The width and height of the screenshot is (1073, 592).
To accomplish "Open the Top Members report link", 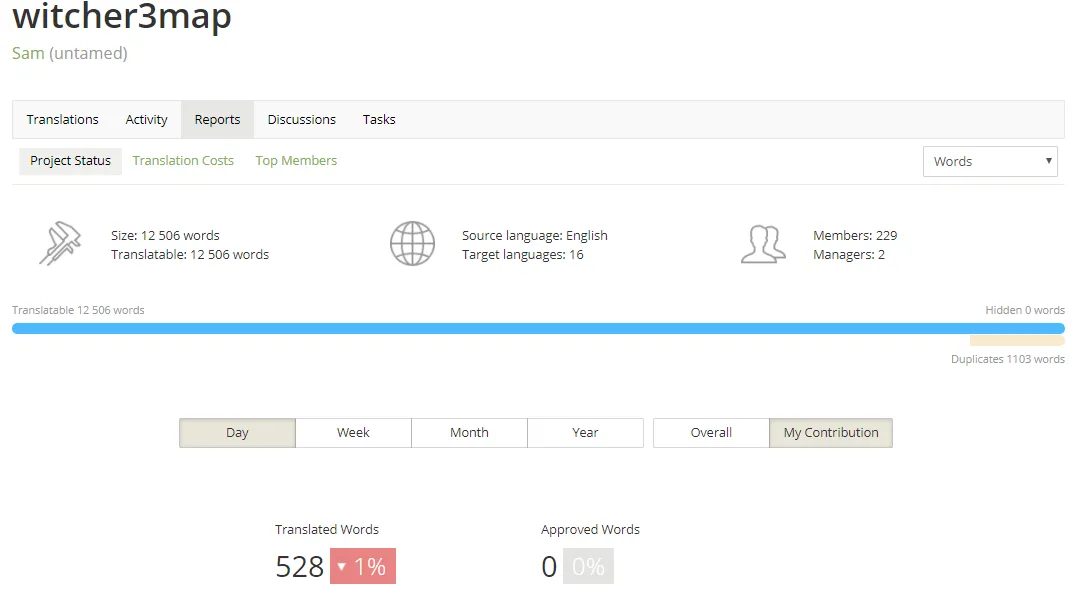I will [296, 161].
